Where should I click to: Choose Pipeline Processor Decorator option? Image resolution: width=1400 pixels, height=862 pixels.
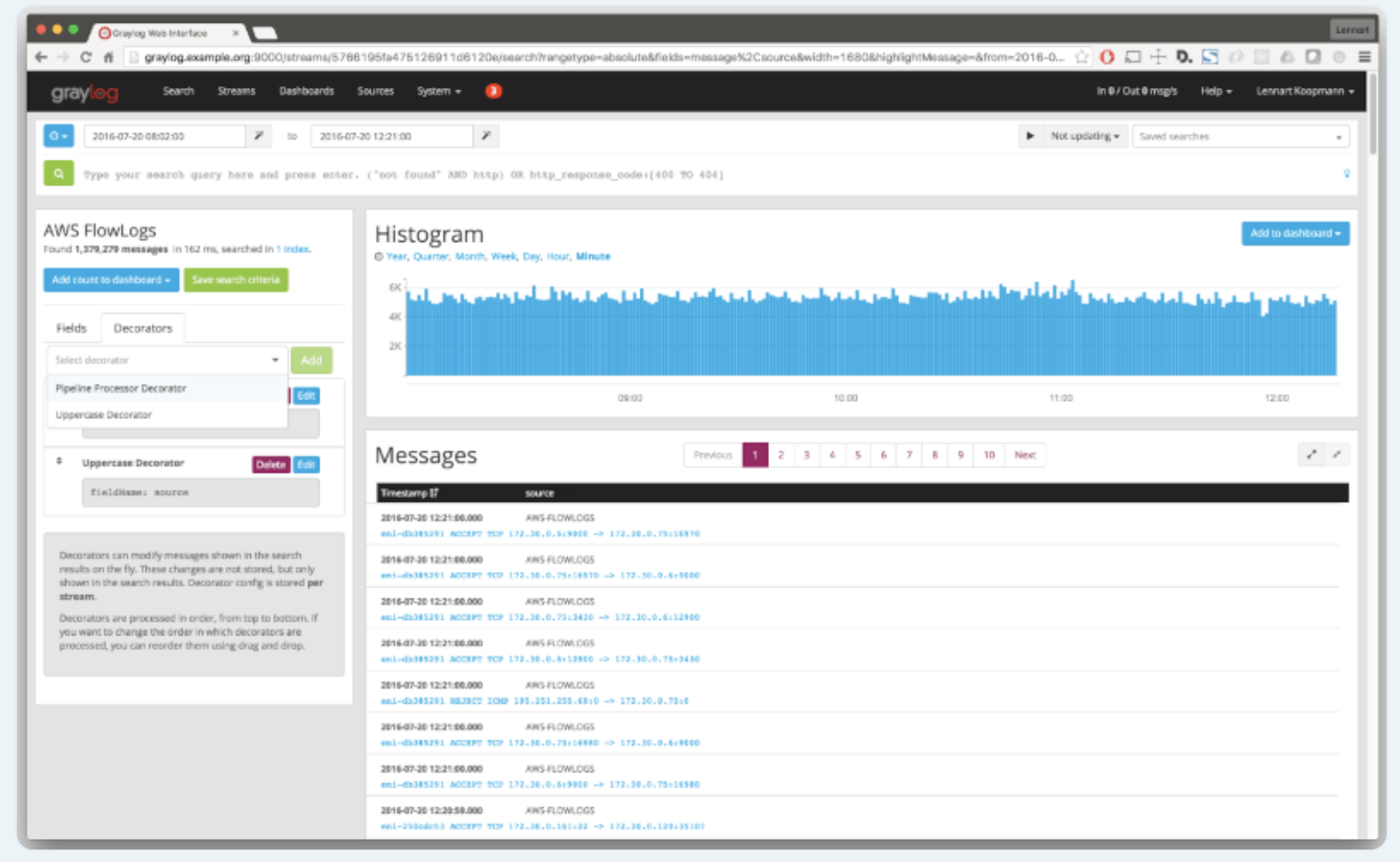[167, 388]
